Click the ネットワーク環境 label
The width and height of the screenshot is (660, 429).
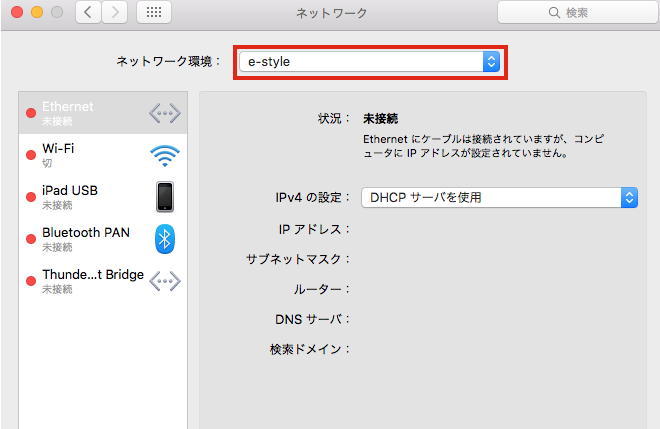[x=168, y=61]
